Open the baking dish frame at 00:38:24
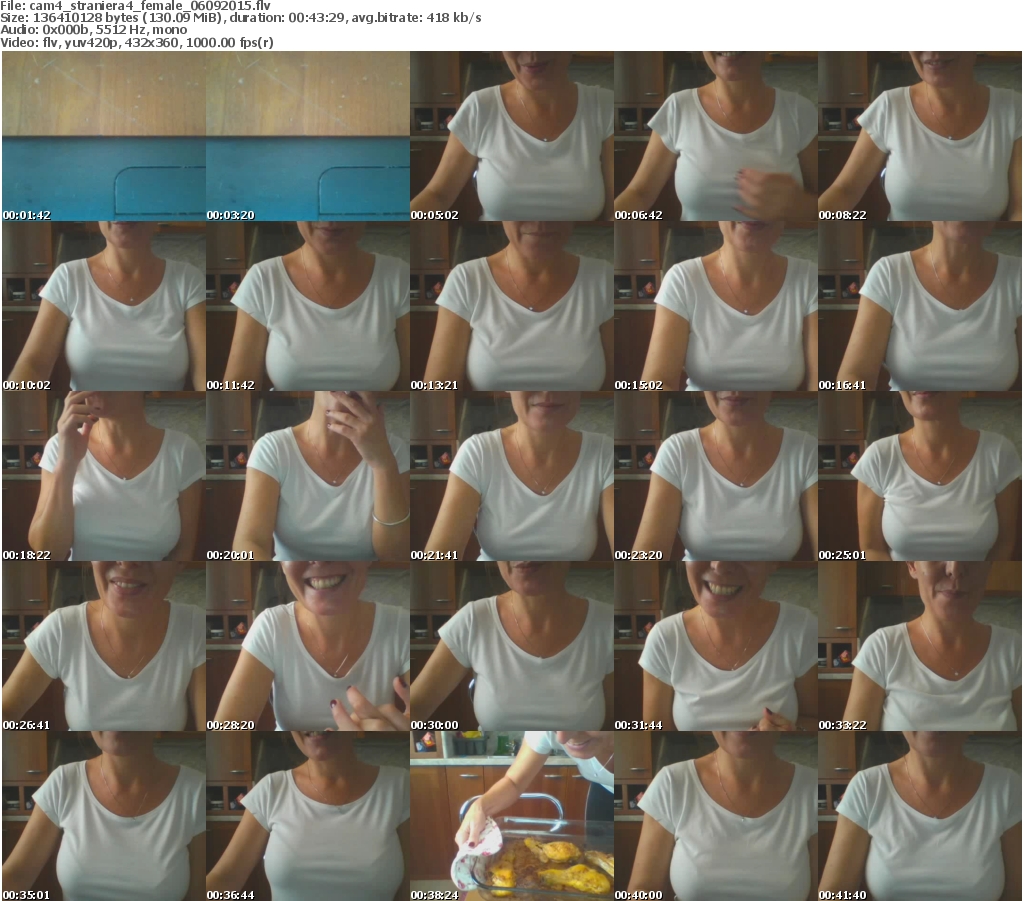Viewport: 1024px width, 901px height. coord(511,815)
